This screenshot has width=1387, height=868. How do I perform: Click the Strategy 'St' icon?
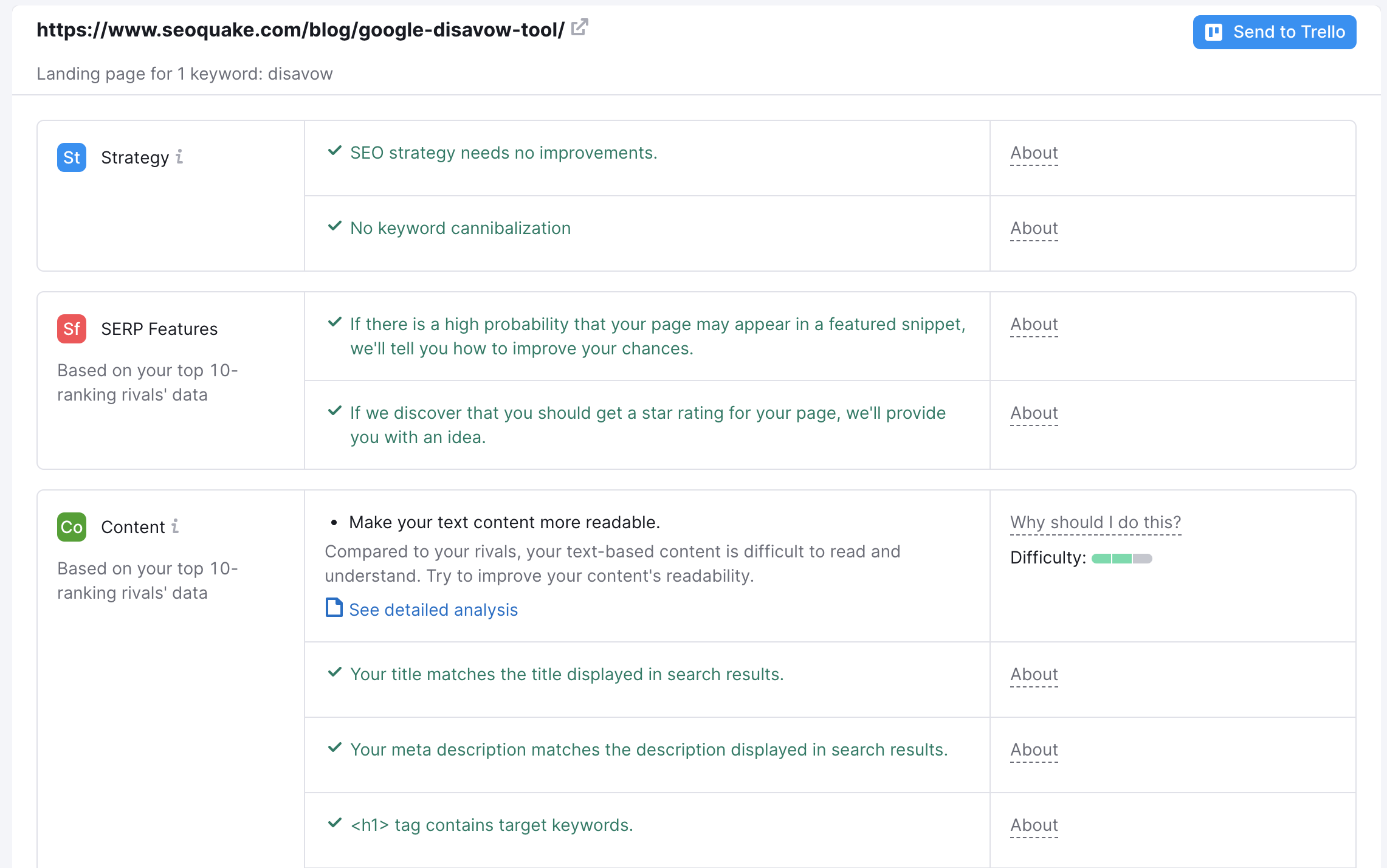(x=71, y=156)
